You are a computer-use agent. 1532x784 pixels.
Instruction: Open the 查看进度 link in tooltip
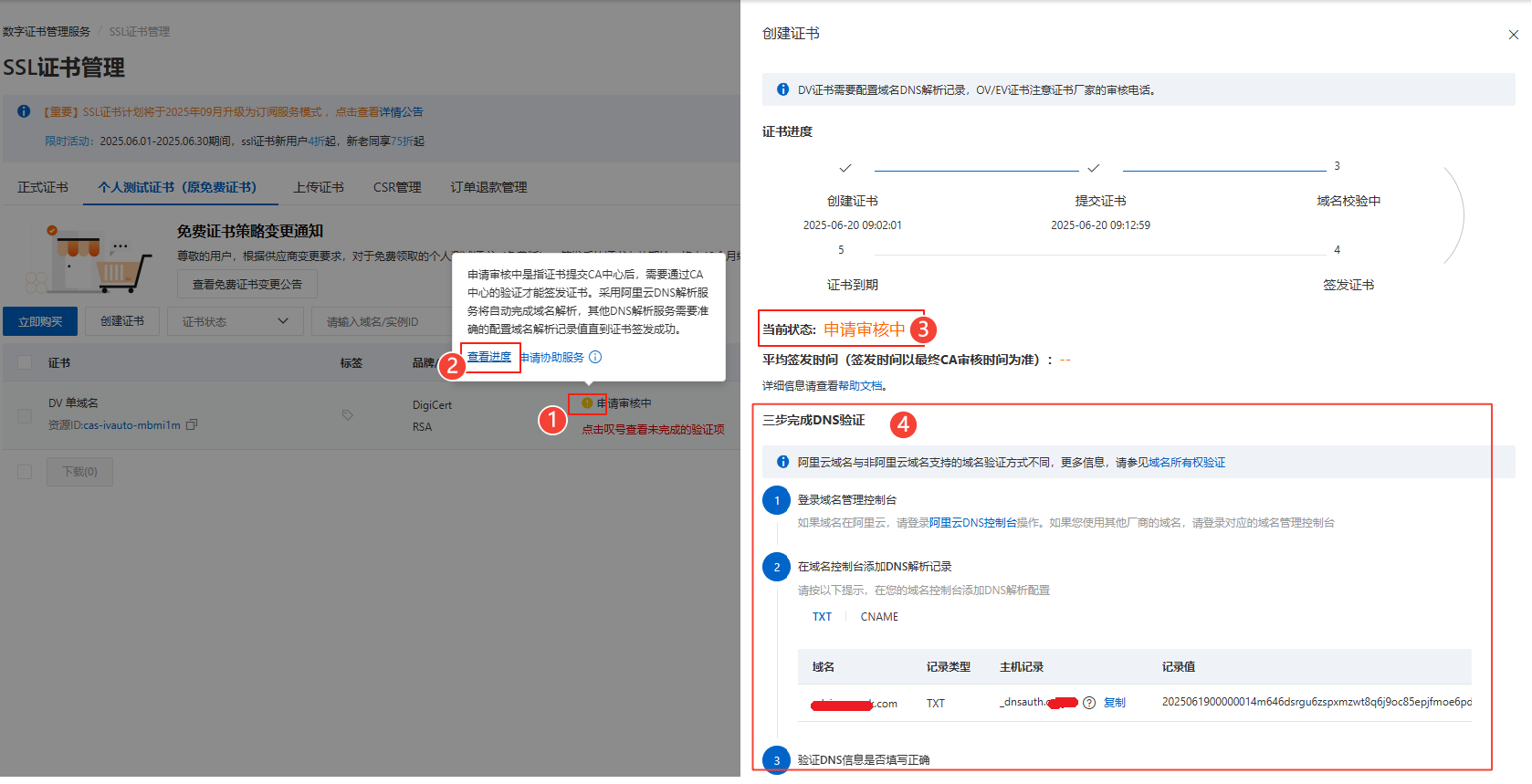point(489,357)
